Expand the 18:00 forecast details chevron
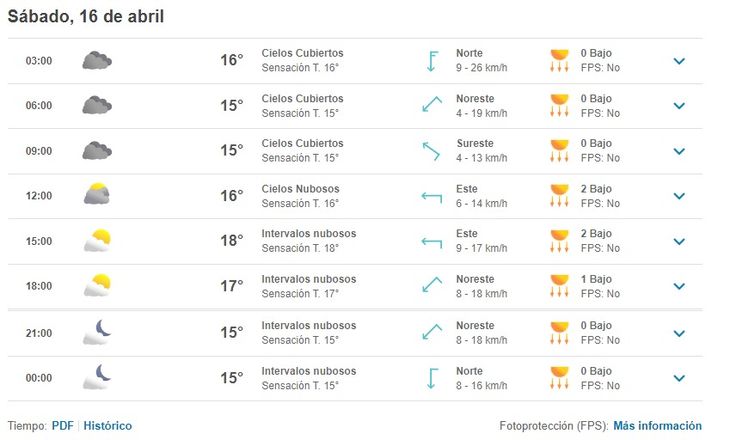The width and height of the screenshot is (730, 440). (679, 286)
